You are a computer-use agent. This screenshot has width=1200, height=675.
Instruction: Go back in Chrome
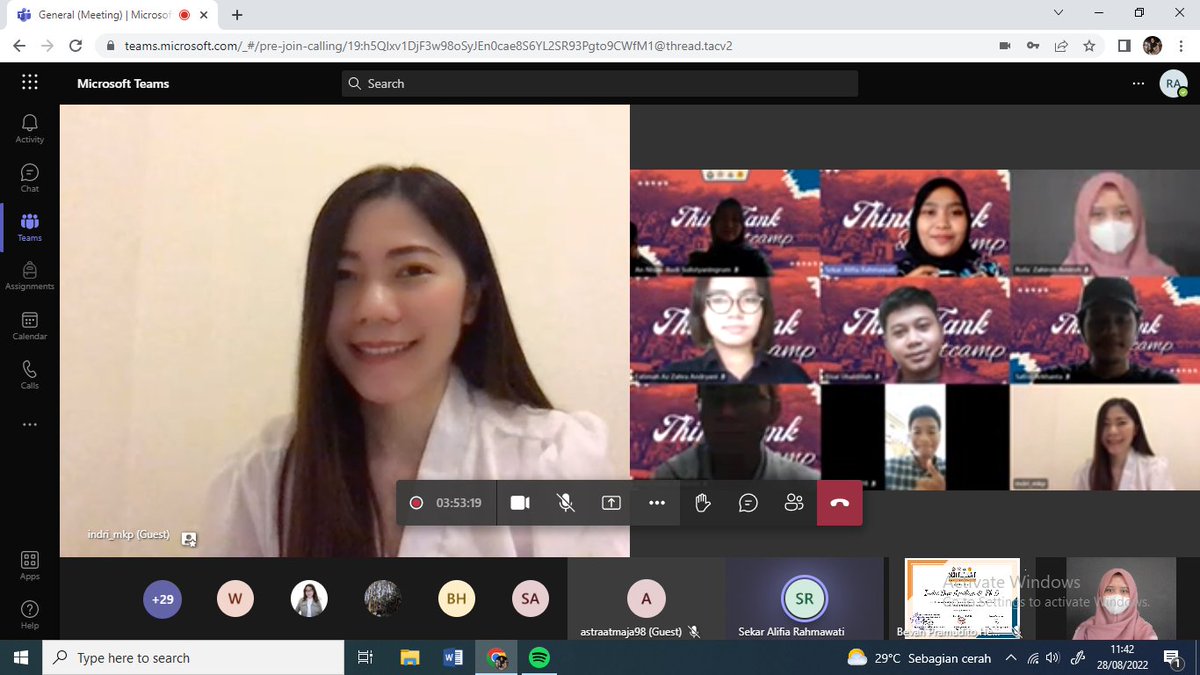[x=20, y=46]
